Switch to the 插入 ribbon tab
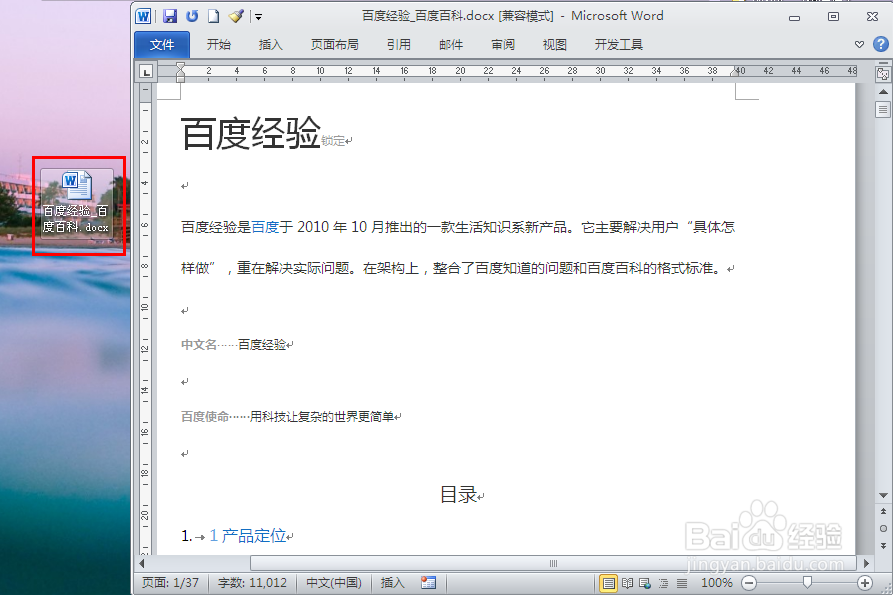The height and width of the screenshot is (595, 893). pos(271,44)
